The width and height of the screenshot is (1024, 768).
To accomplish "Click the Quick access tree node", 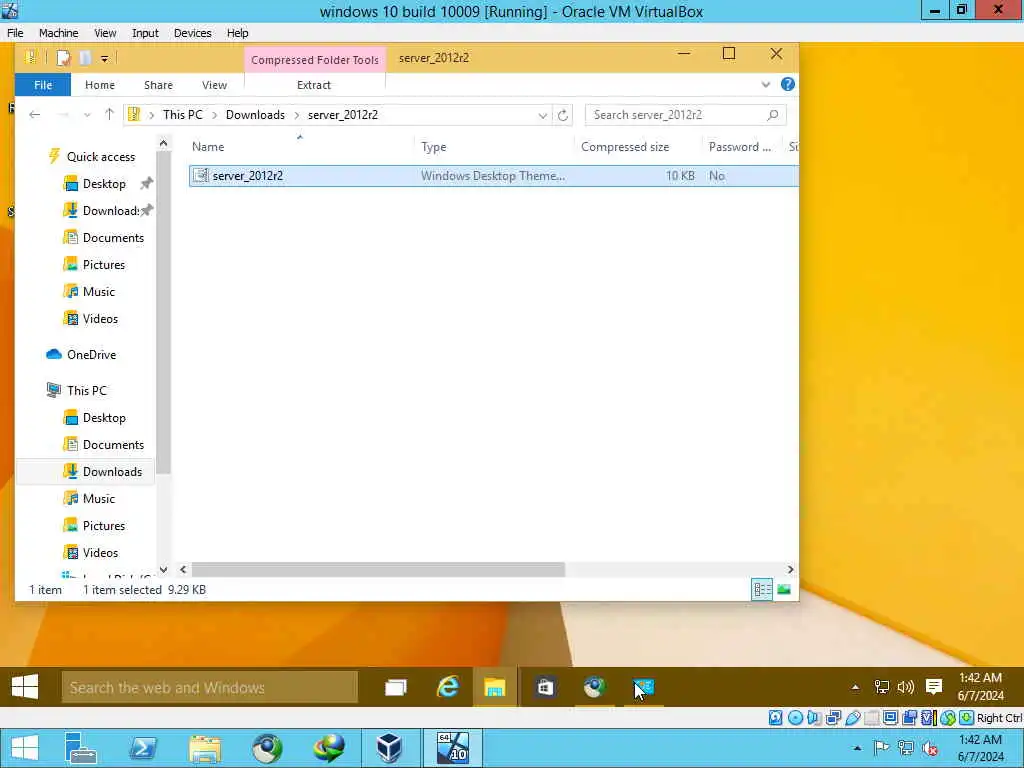I will (101, 157).
